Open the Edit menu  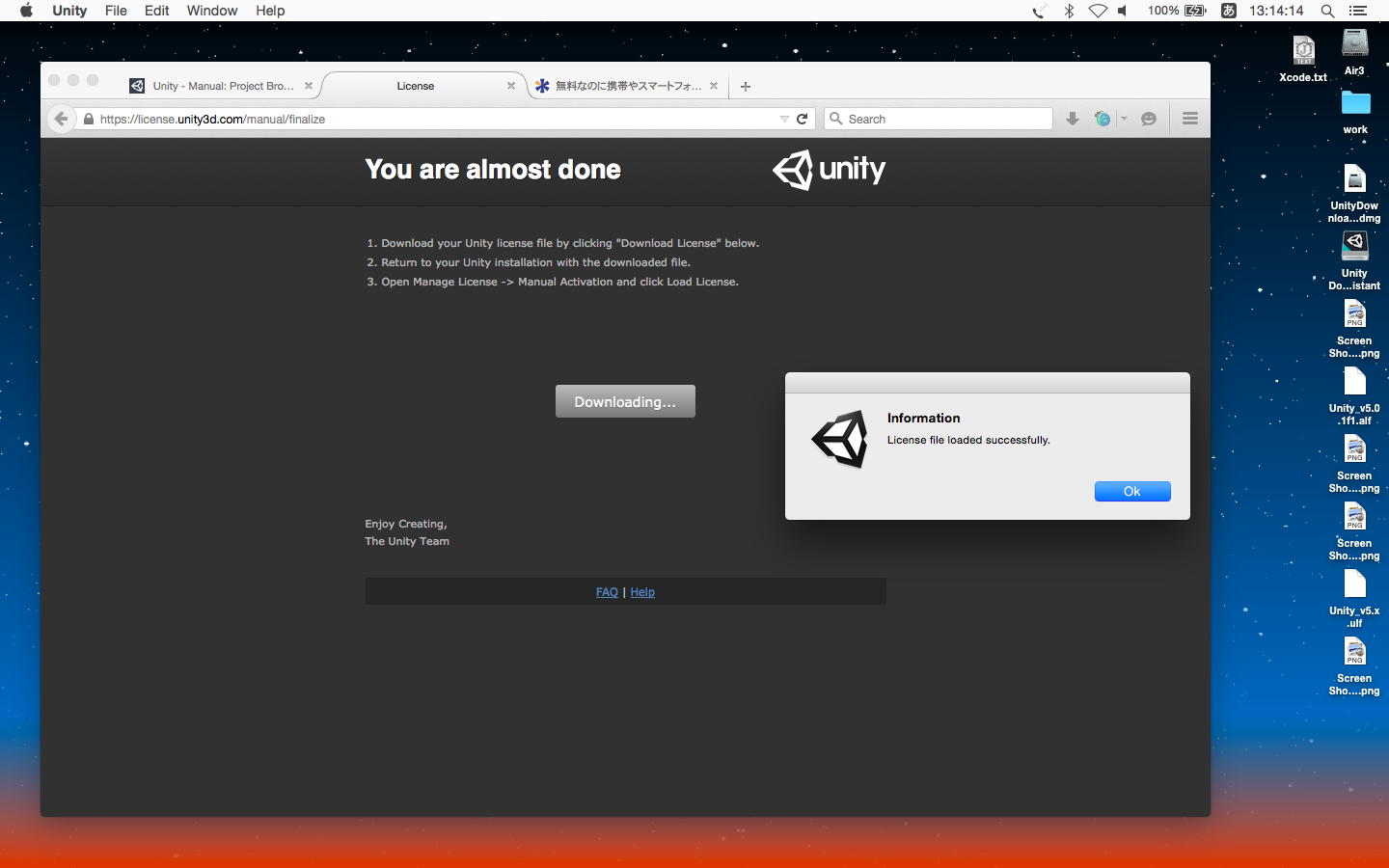(x=156, y=11)
